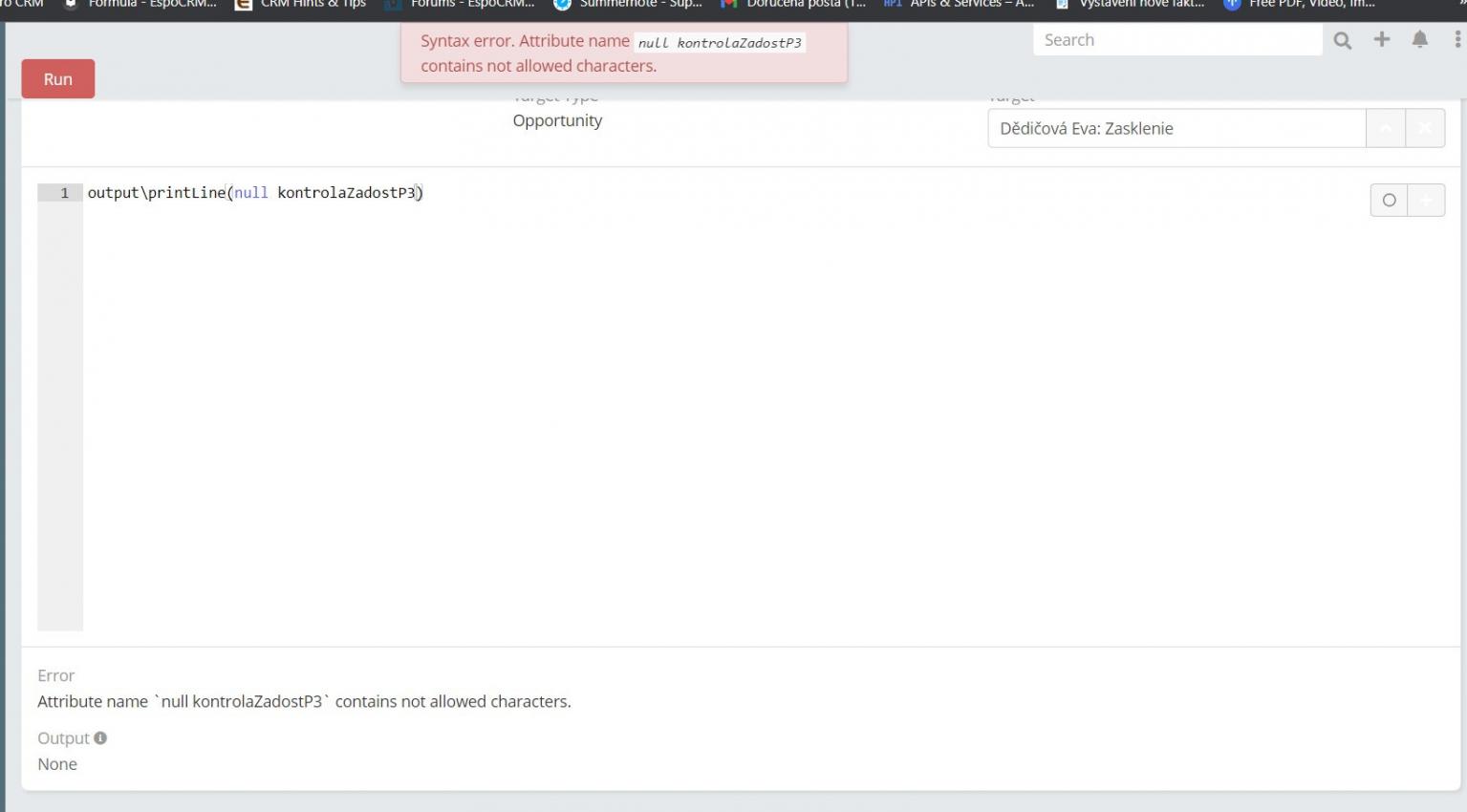Screen dimensions: 1467x812
Task: Dismiss the Syntax error notification banner
Action: click(623, 53)
